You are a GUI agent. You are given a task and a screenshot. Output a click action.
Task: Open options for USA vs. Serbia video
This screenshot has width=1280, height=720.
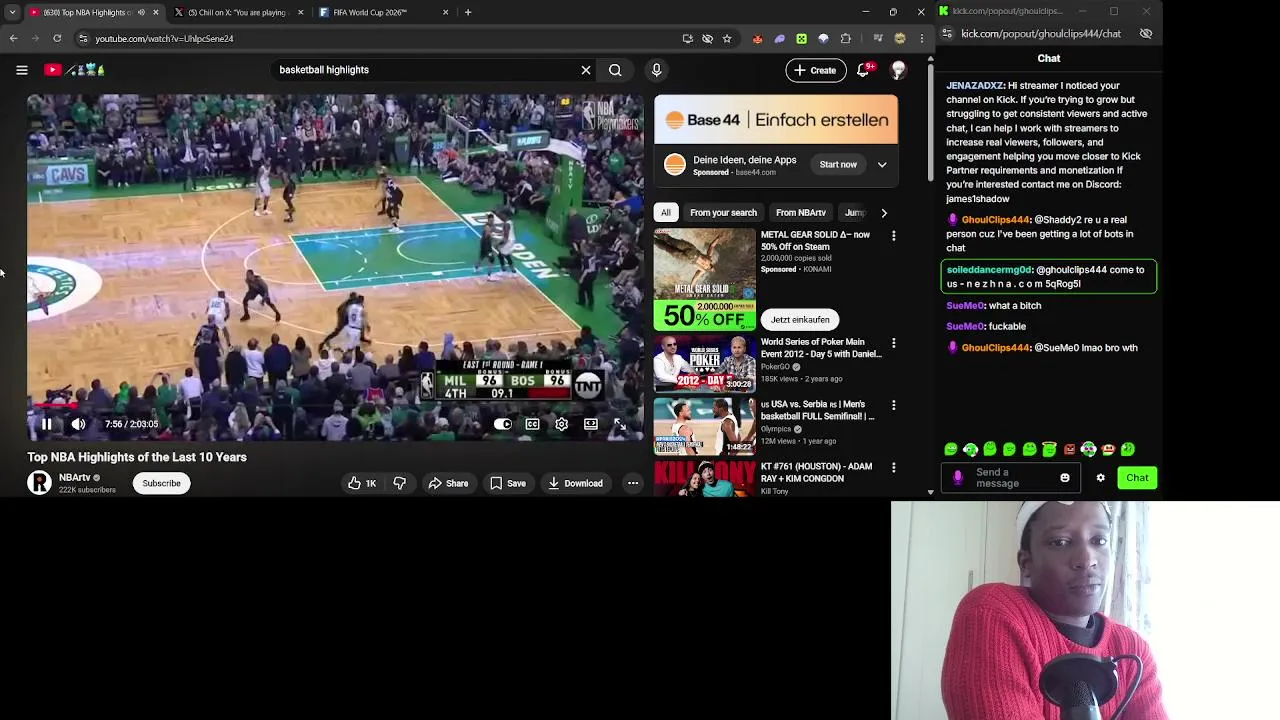coord(893,405)
